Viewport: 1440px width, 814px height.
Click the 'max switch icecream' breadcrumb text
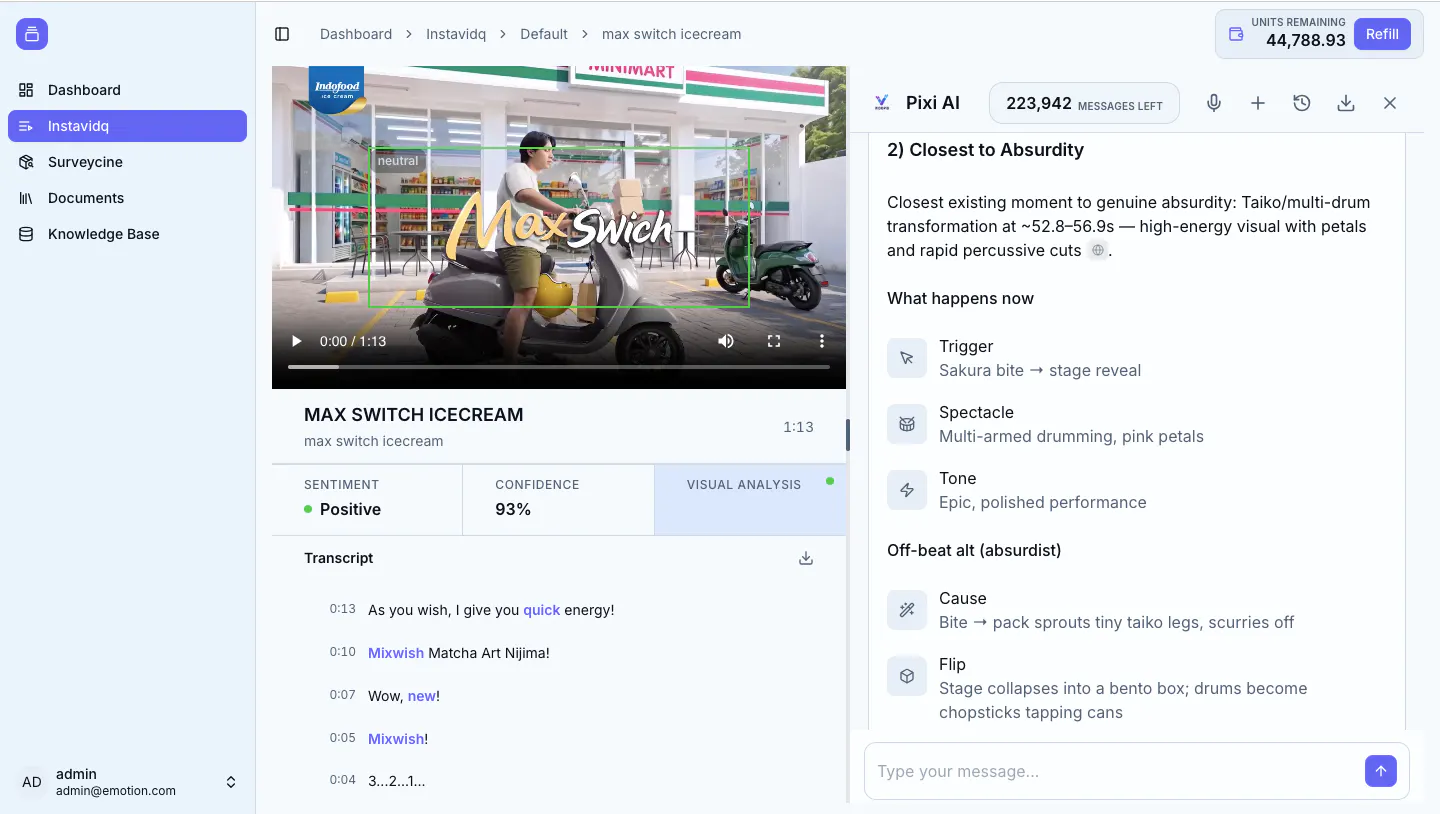click(x=671, y=34)
